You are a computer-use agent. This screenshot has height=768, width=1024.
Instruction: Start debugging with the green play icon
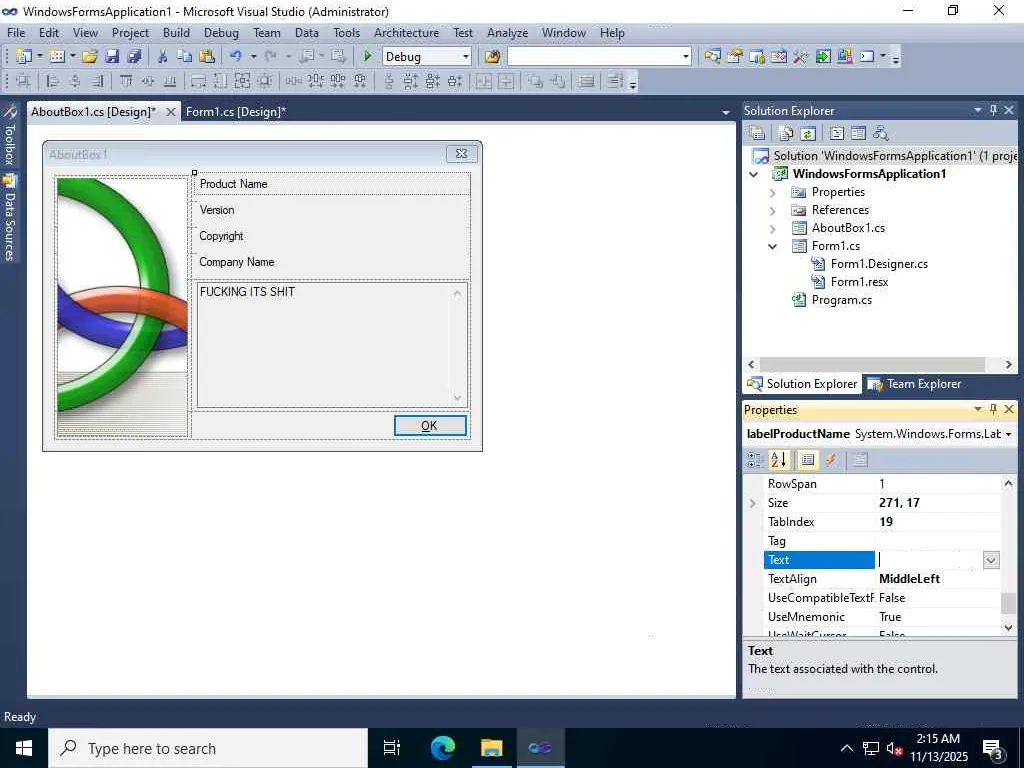(x=367, y=57)
